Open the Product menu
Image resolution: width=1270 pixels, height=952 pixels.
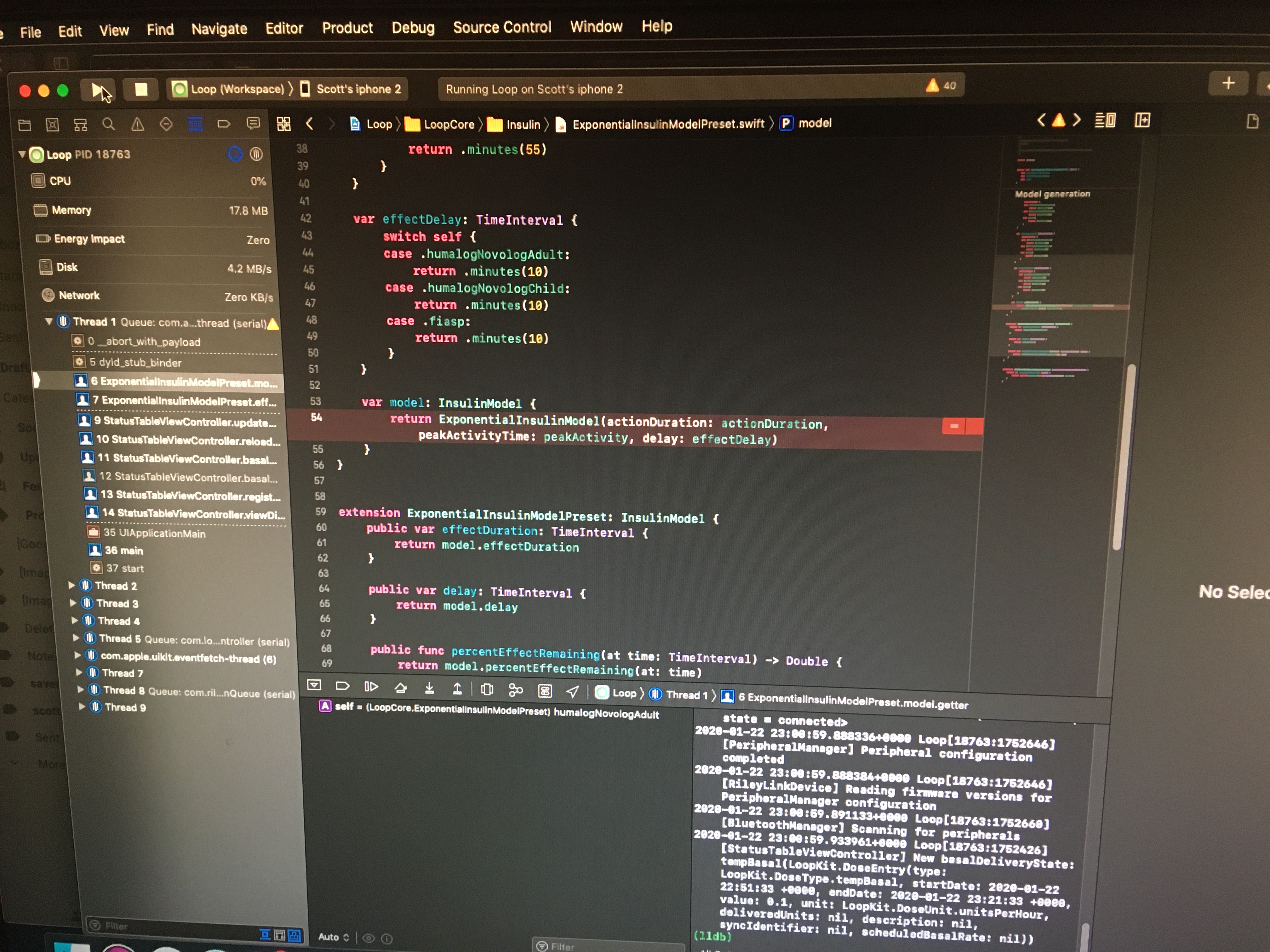(x=347, y=28)
